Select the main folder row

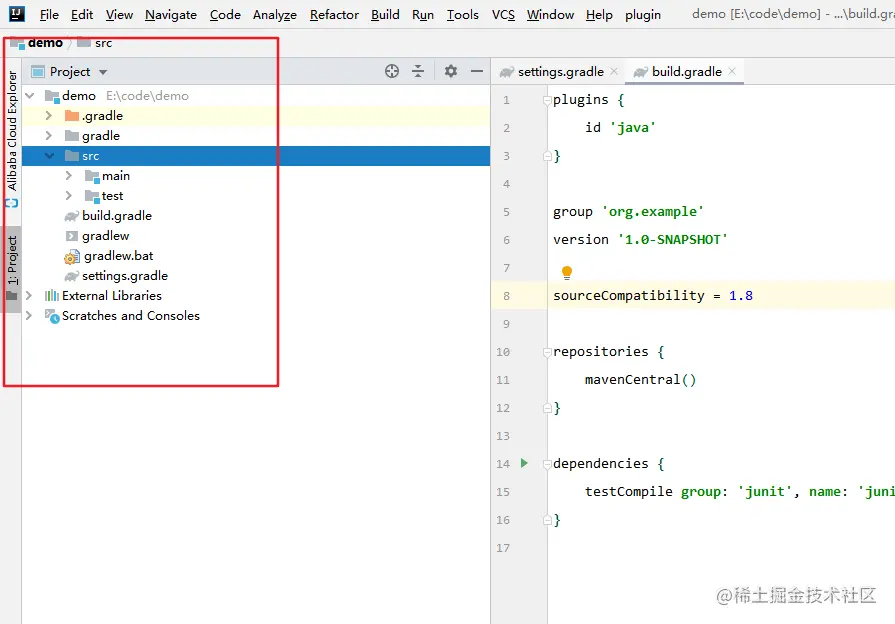(x=256, y=176)
